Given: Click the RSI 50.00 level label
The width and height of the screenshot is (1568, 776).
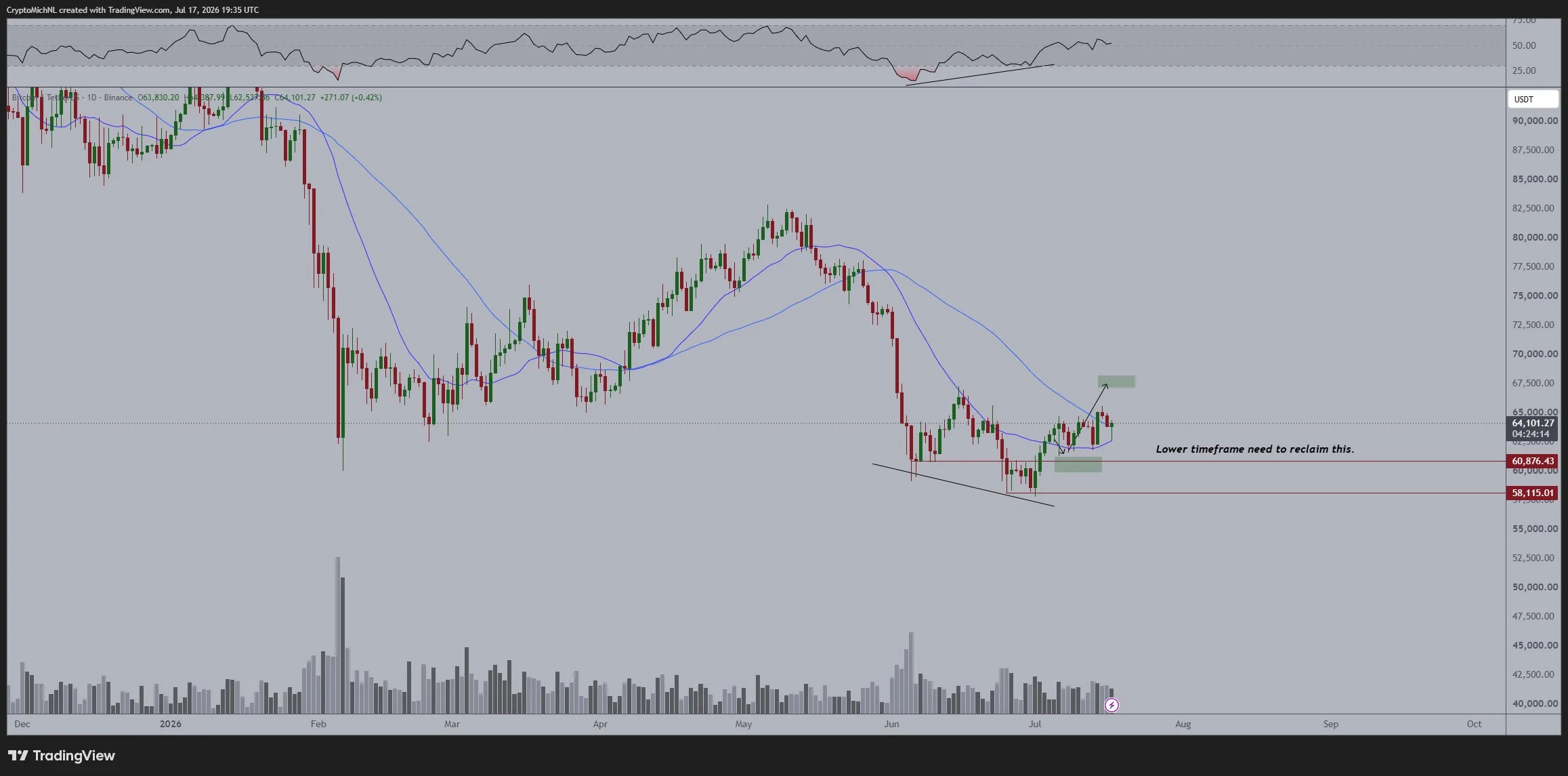Looking at the screenshot, I should coord(1524,45).
